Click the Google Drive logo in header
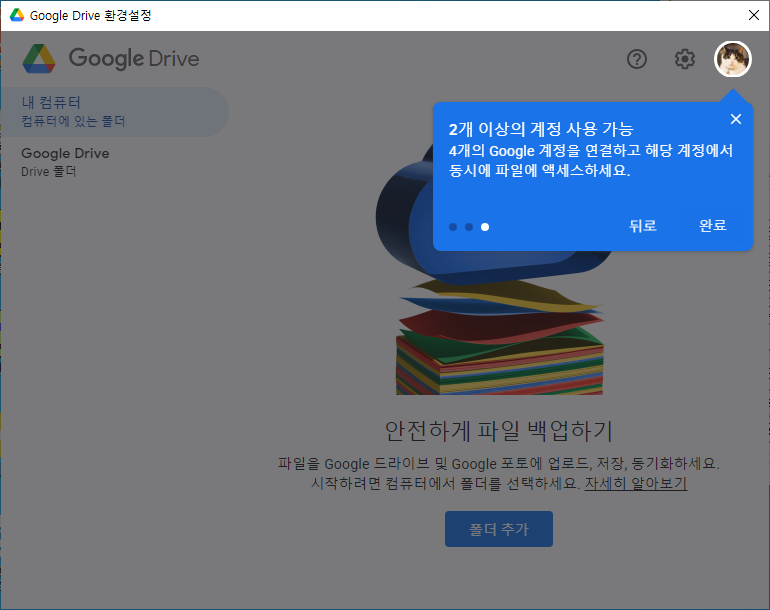 click(x=111, y=58)
